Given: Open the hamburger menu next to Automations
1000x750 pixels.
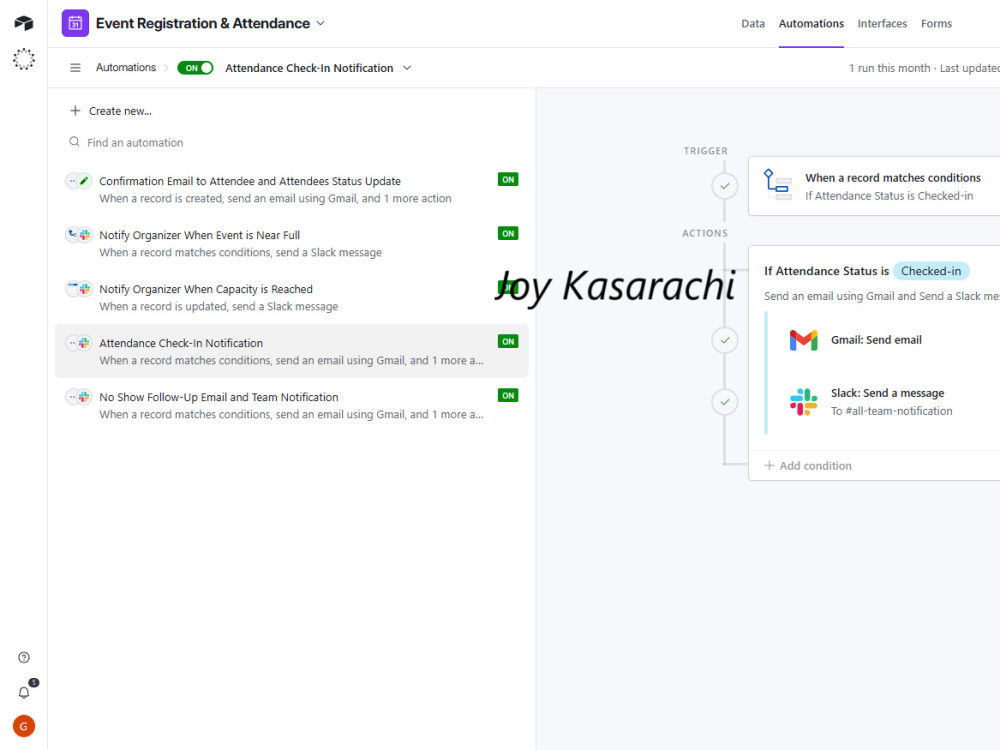Looking at the screenshot, I should (x=75, y=68).
